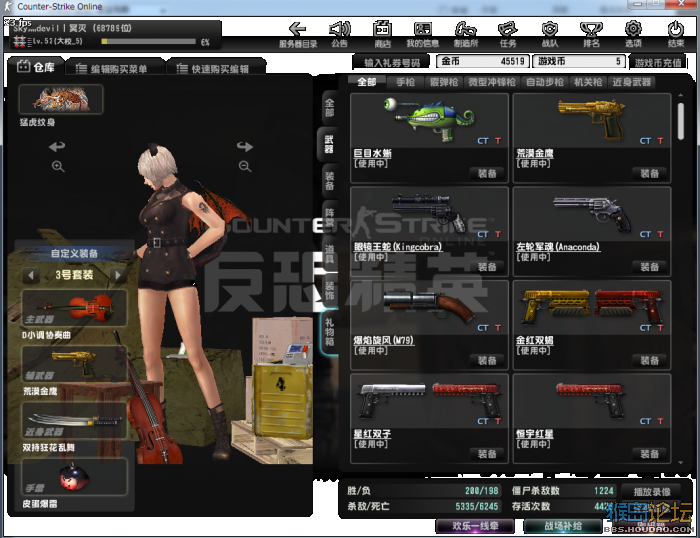This screenshot has width=700, height=538.
Task: Open the 商店 shop icon
Action: 382,29
